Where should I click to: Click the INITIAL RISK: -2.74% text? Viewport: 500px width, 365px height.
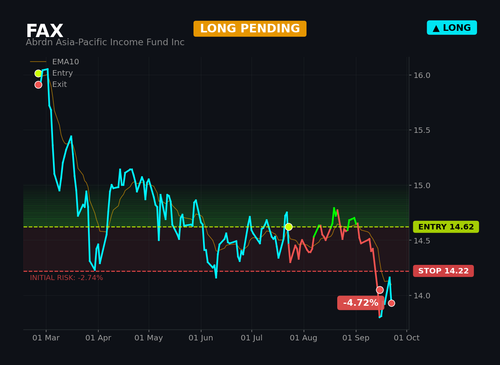(66, 278)
